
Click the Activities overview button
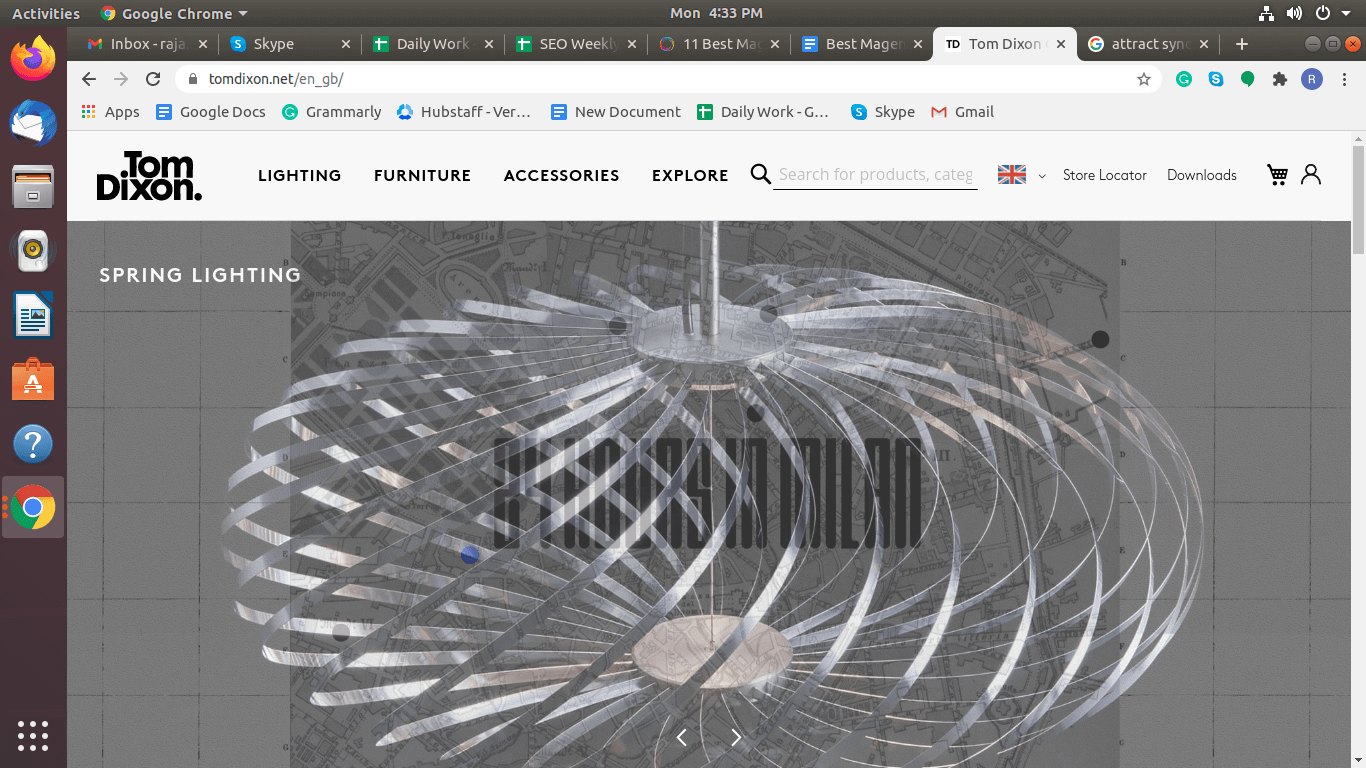pyautogui.click(x=46, y=13)
